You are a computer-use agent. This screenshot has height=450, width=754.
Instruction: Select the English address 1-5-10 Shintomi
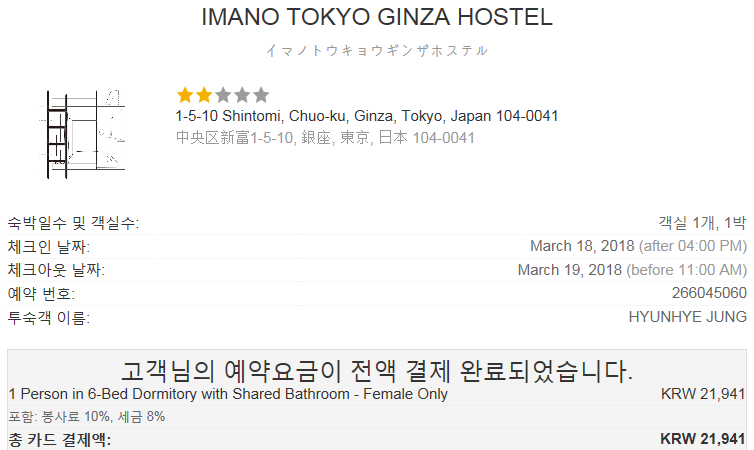pyautogui.click(x=366, y=116)
